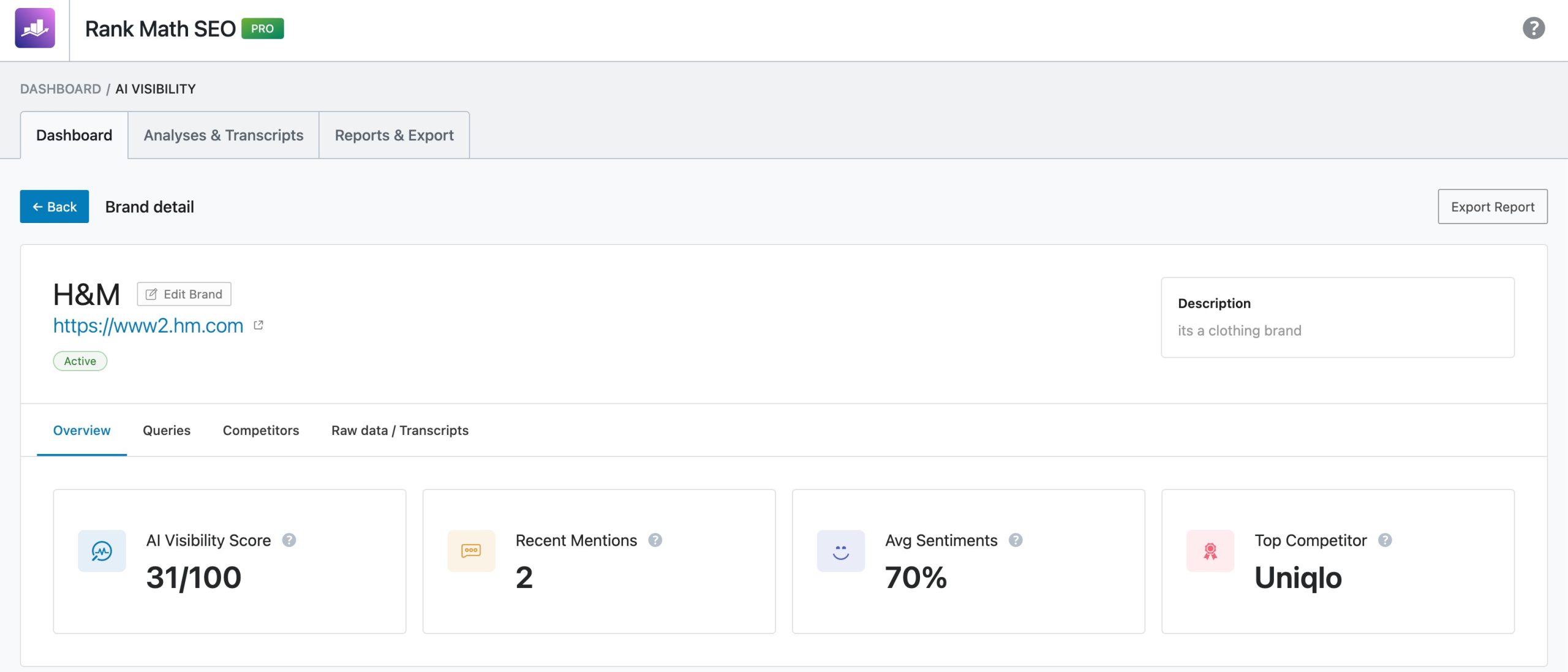Click the Active status badge
The width and height of the screenshot is (1568, 672).
tap(80, 361)
